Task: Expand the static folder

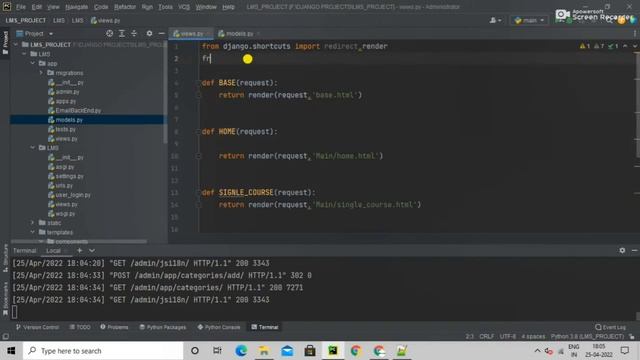Action: 33,222
